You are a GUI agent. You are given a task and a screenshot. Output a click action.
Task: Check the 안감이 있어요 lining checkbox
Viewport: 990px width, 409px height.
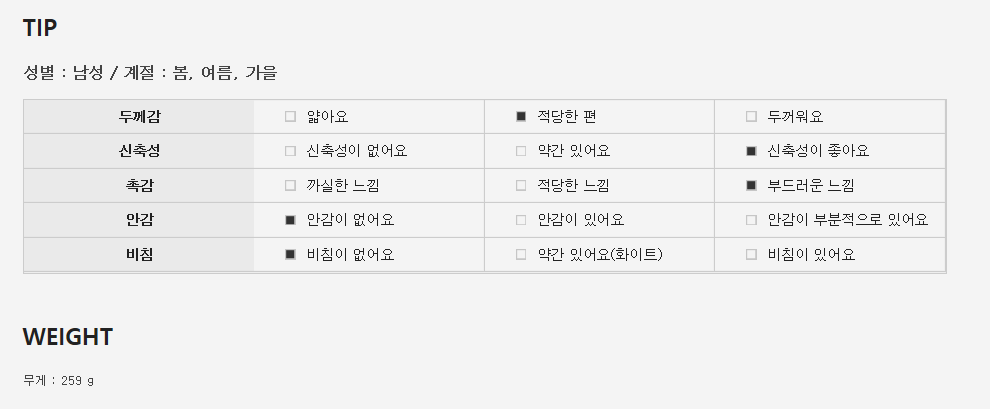click(521, 220)
